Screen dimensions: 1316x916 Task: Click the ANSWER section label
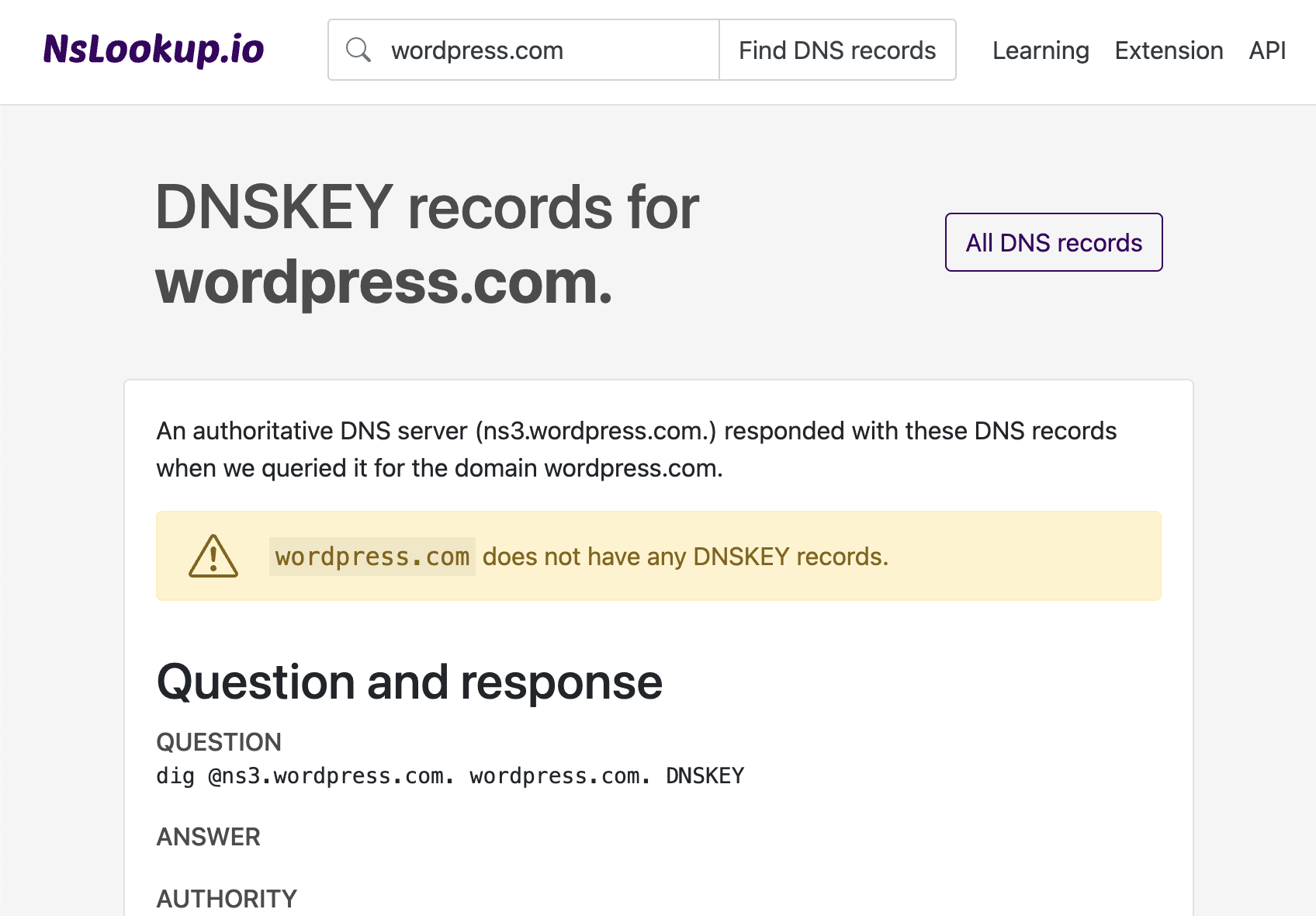208,837
